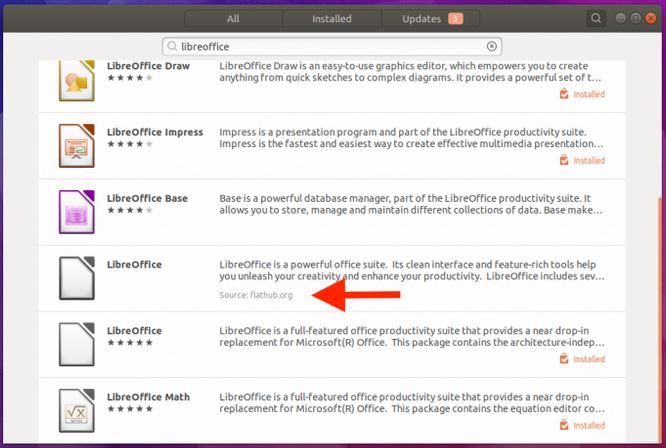Click the Installed label in LibreOffice Math row
This screenshot has width=666, height=448.
pos(589,425)
